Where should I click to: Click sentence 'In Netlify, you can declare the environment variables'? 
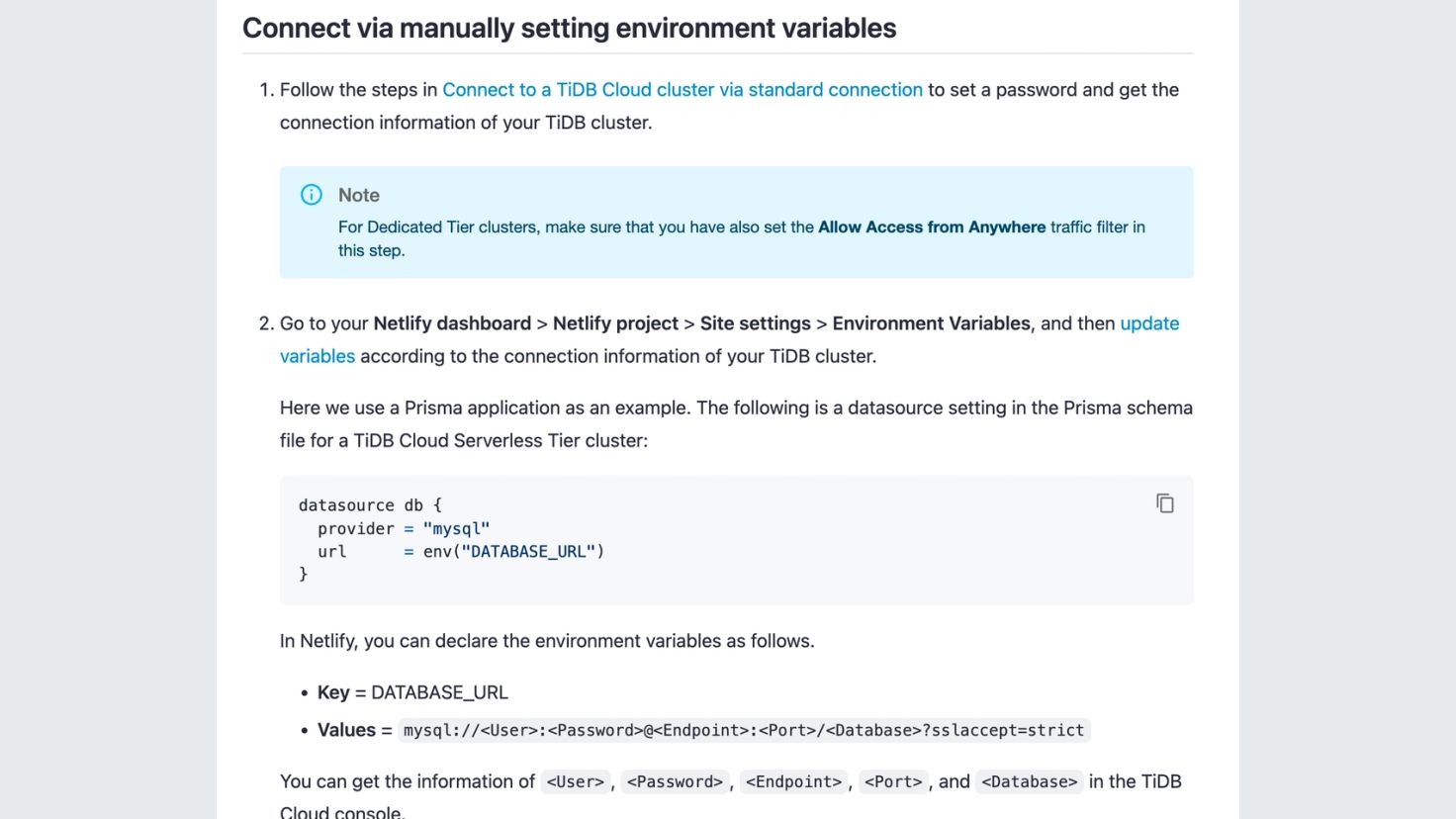547,641
